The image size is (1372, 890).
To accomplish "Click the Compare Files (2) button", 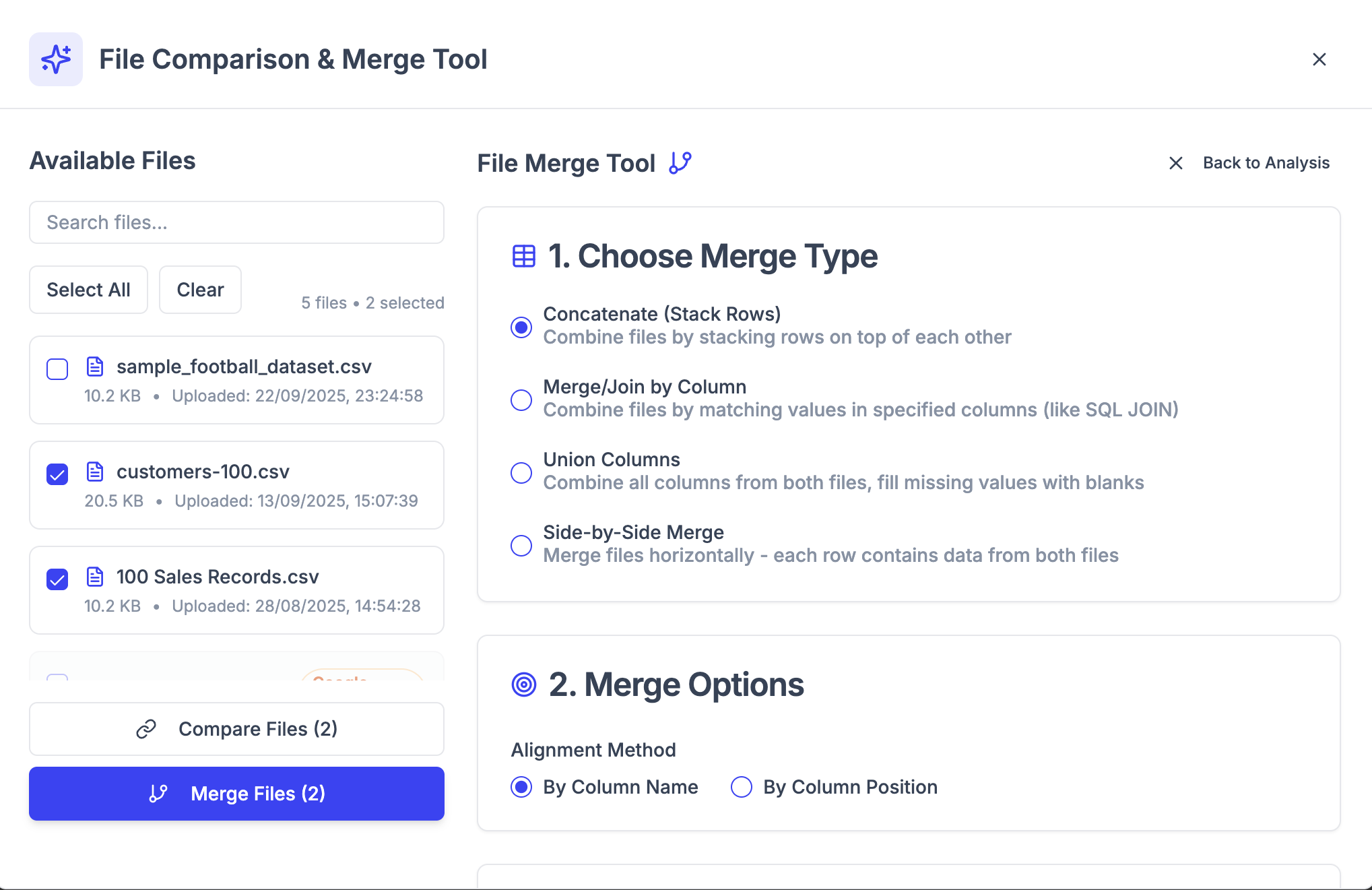I will (236, 729).
